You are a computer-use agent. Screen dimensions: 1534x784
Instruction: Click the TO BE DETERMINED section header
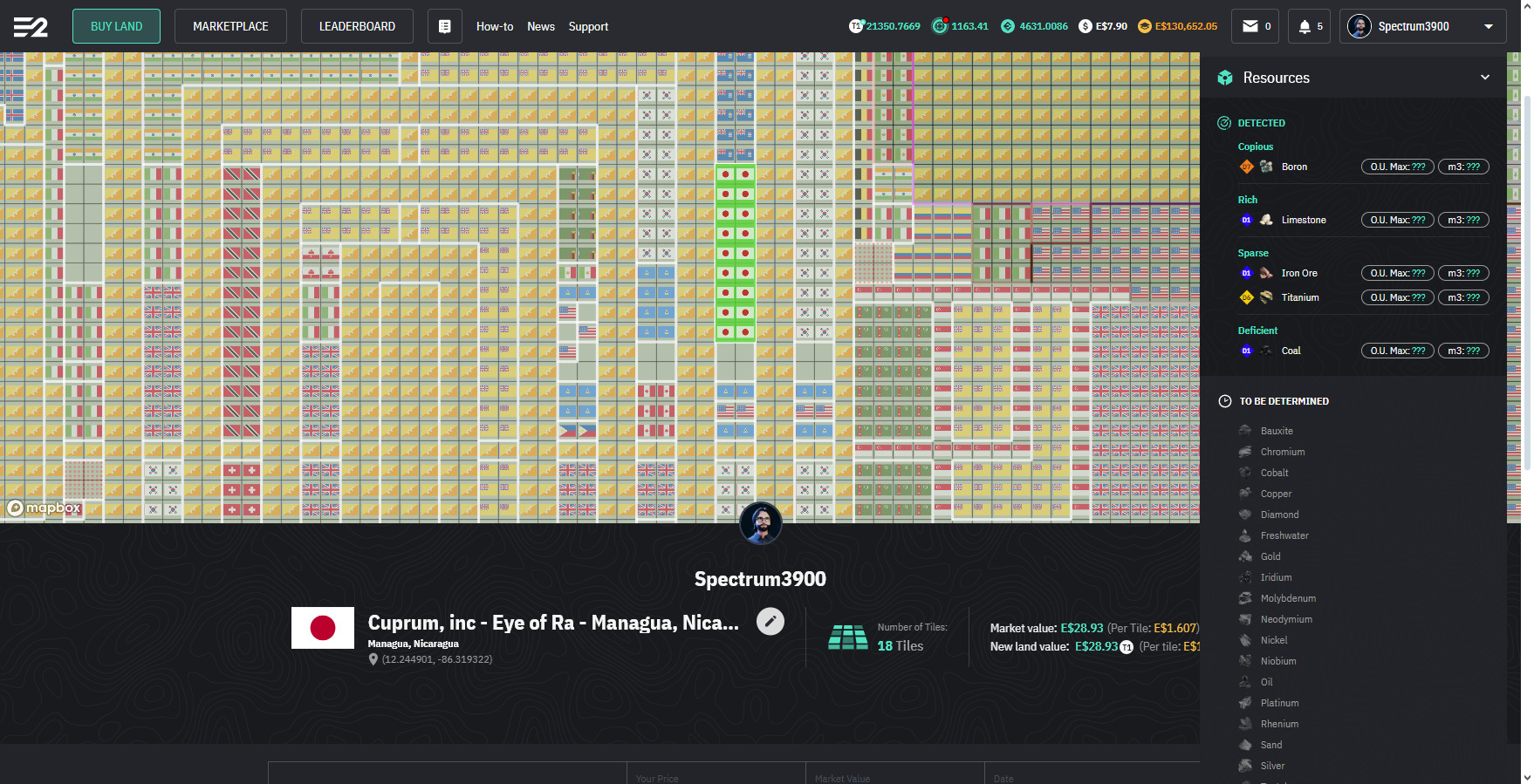[1284, 401]
